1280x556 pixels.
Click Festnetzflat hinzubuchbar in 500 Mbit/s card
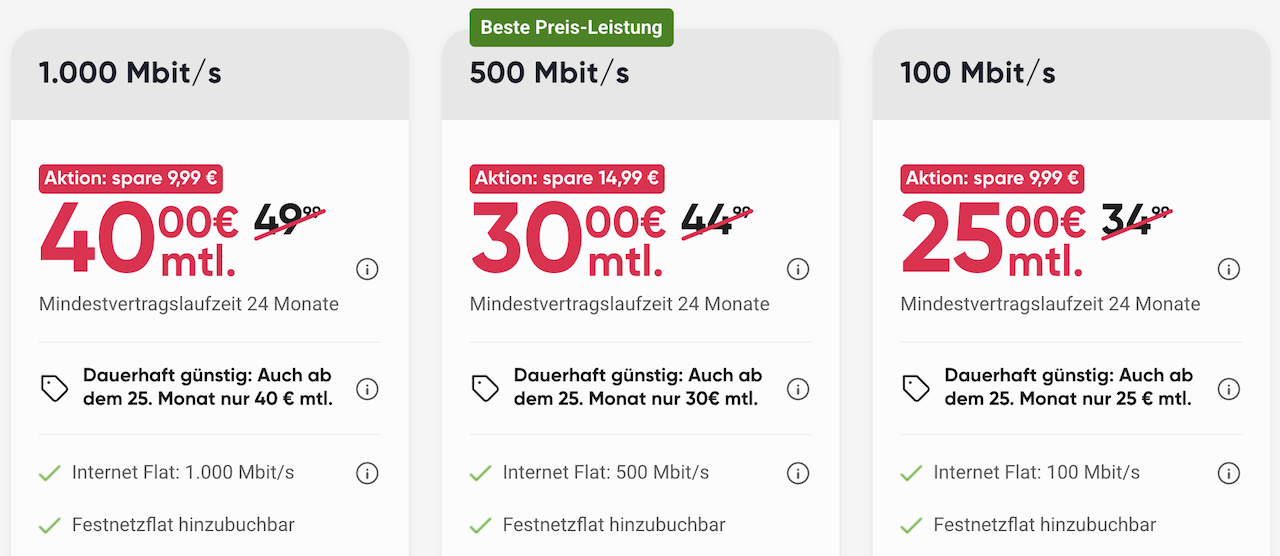coord(614,525)
